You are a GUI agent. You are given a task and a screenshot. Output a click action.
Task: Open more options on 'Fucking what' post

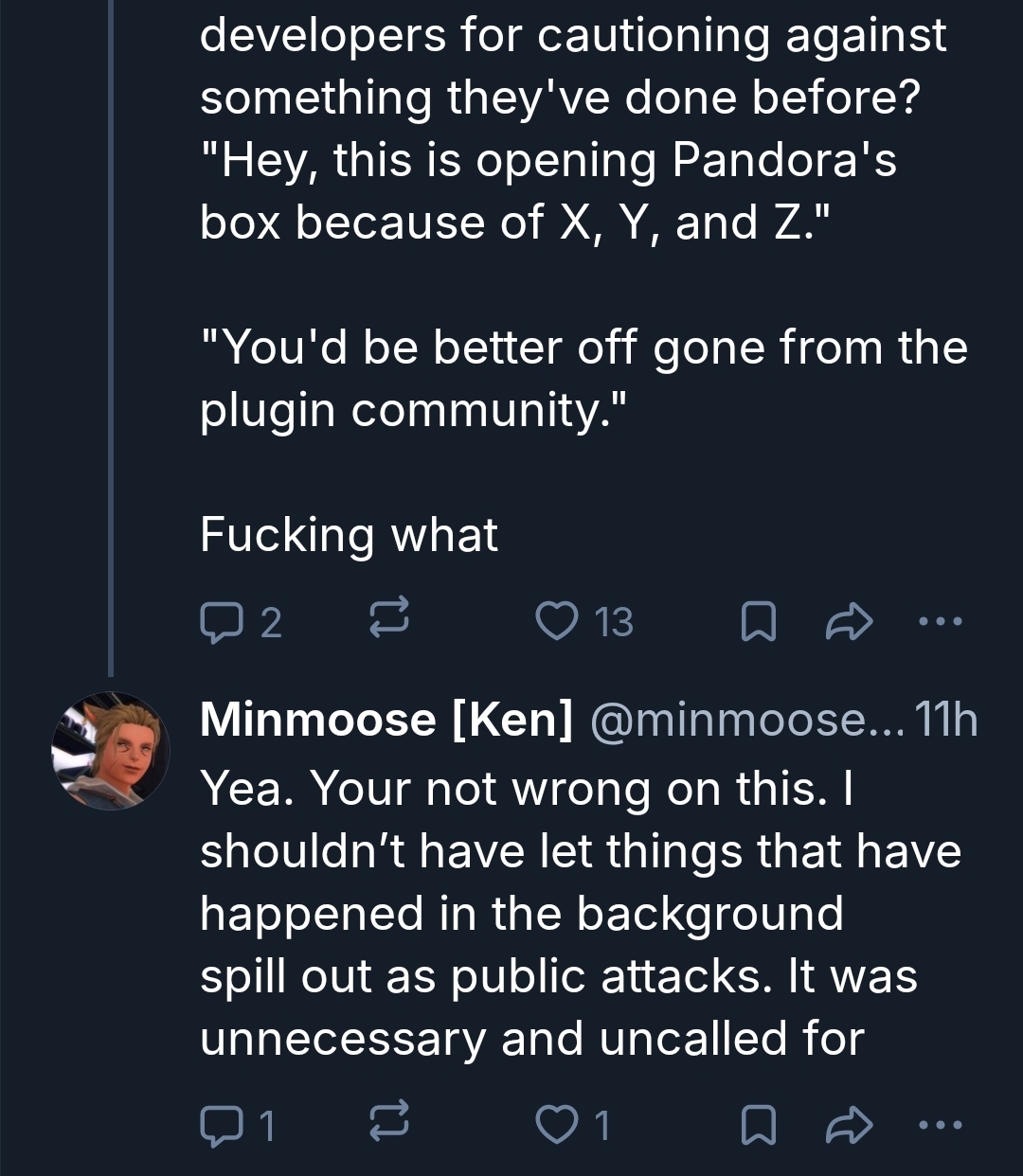point(940,622)
